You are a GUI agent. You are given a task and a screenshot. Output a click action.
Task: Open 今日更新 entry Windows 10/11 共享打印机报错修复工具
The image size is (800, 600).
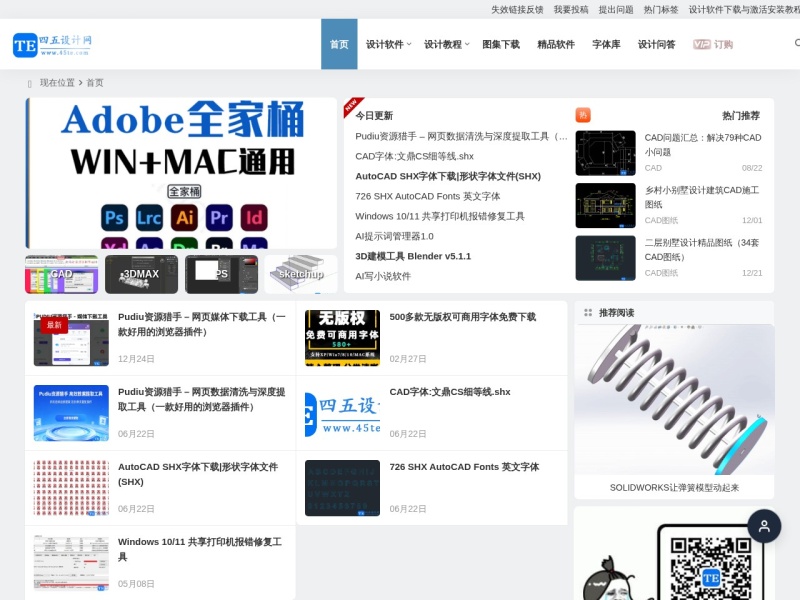(x=440, y=216)
